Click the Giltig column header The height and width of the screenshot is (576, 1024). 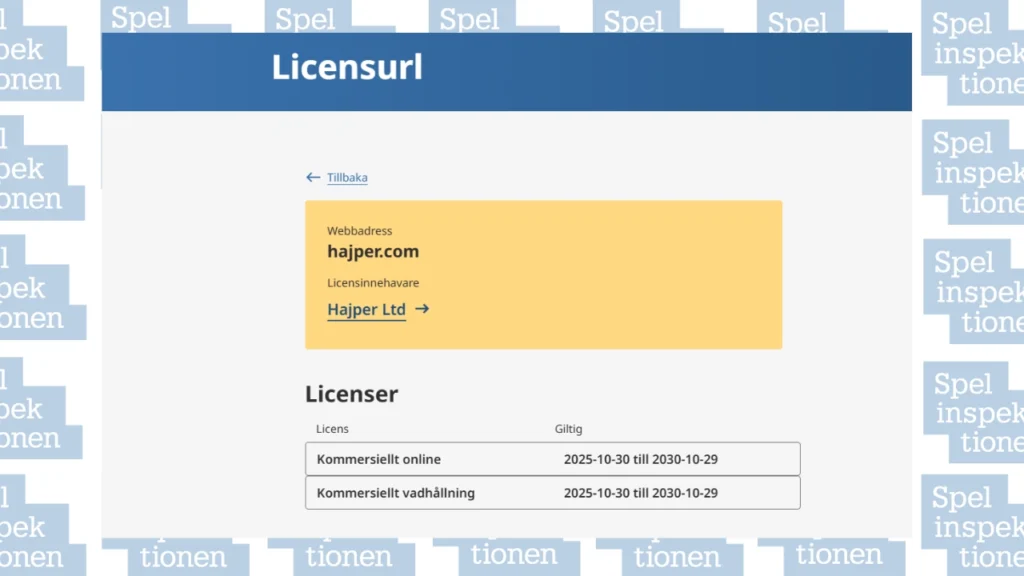(568, 428)
